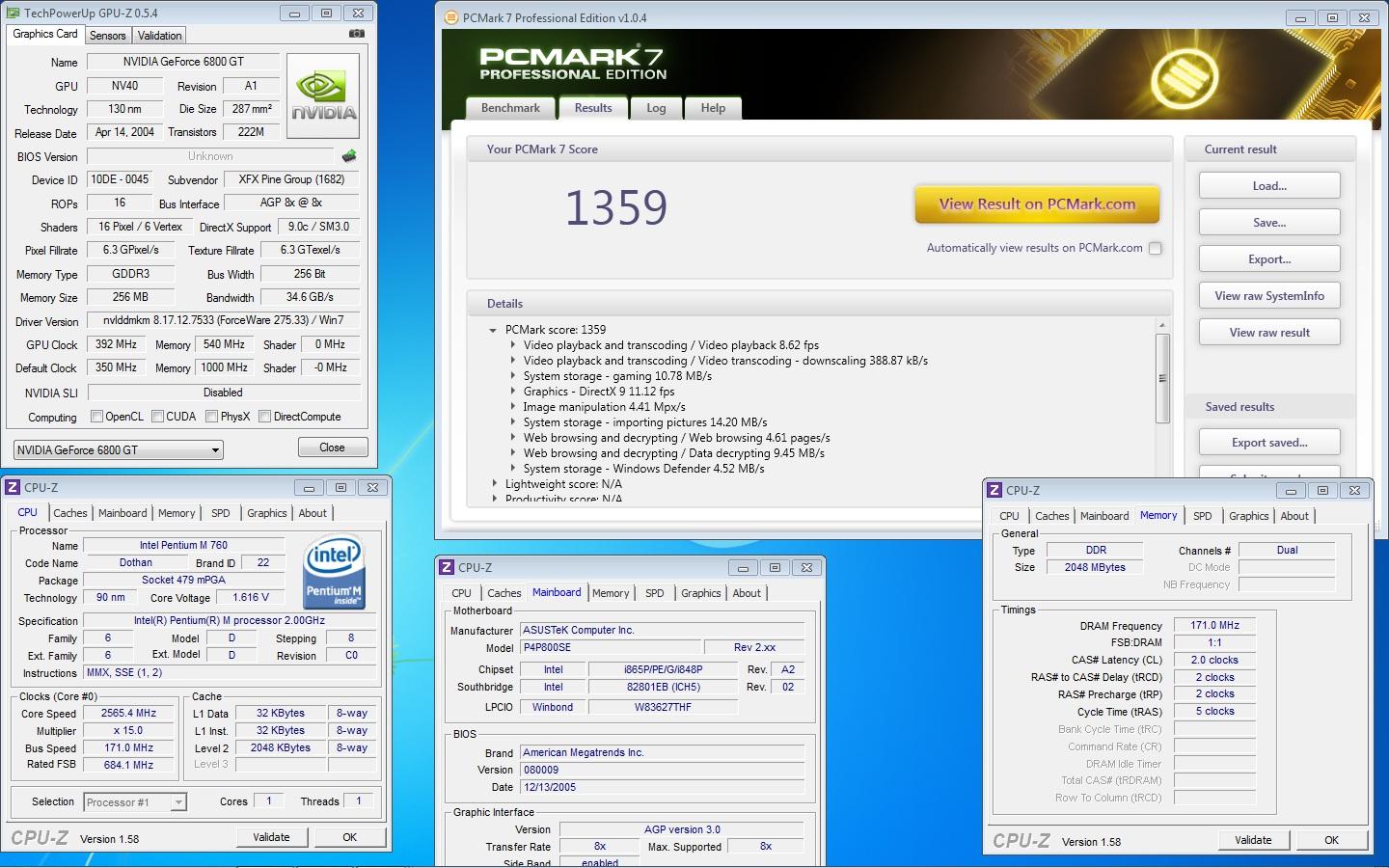Image resolution: width=1389 pixels, height=868 pixels.
Task: Open SPD tab in CPU-Z Mainboard window
Action: 655,593
